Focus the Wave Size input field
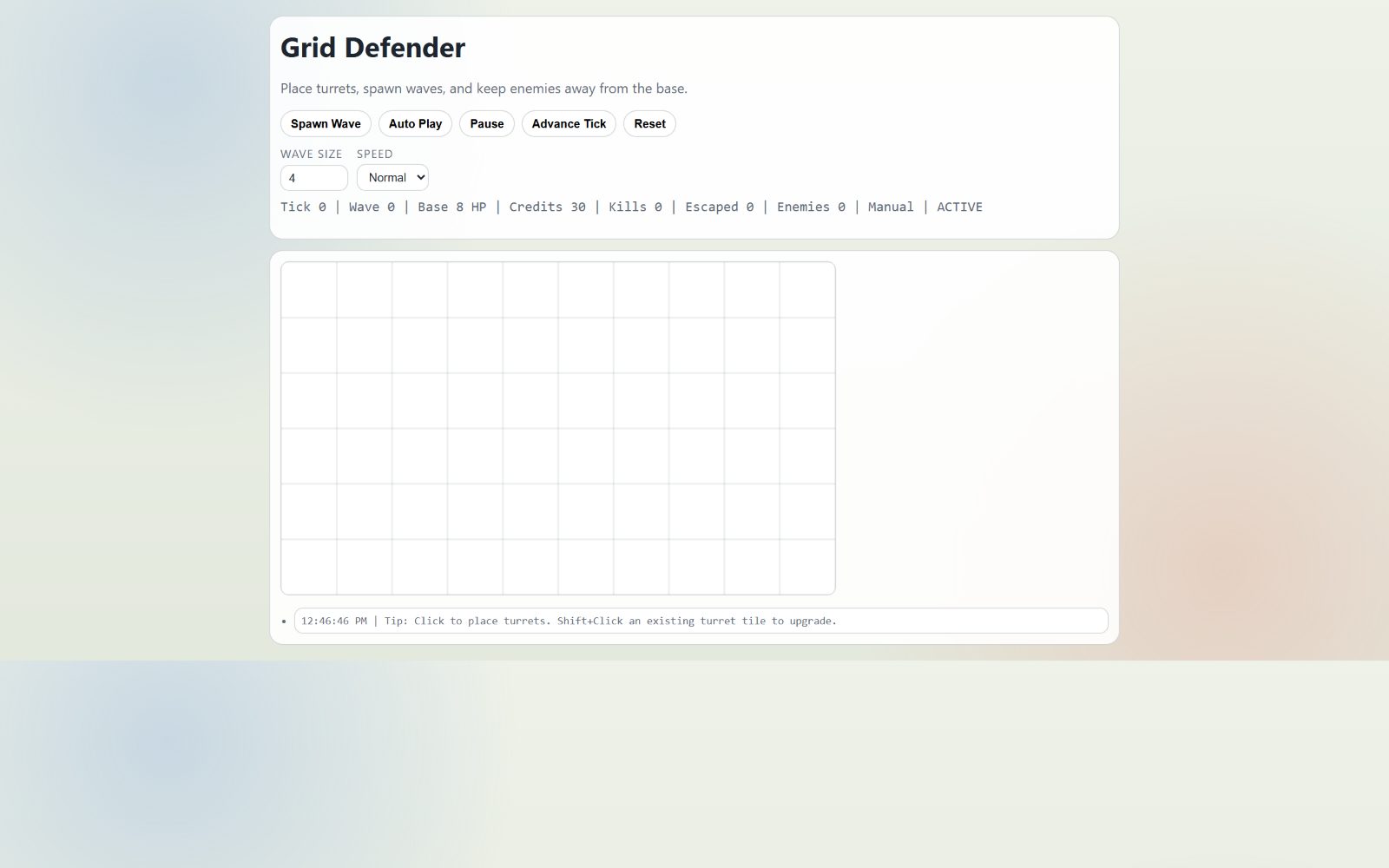This screenshot has height=868, width=1389. (314, 178)
